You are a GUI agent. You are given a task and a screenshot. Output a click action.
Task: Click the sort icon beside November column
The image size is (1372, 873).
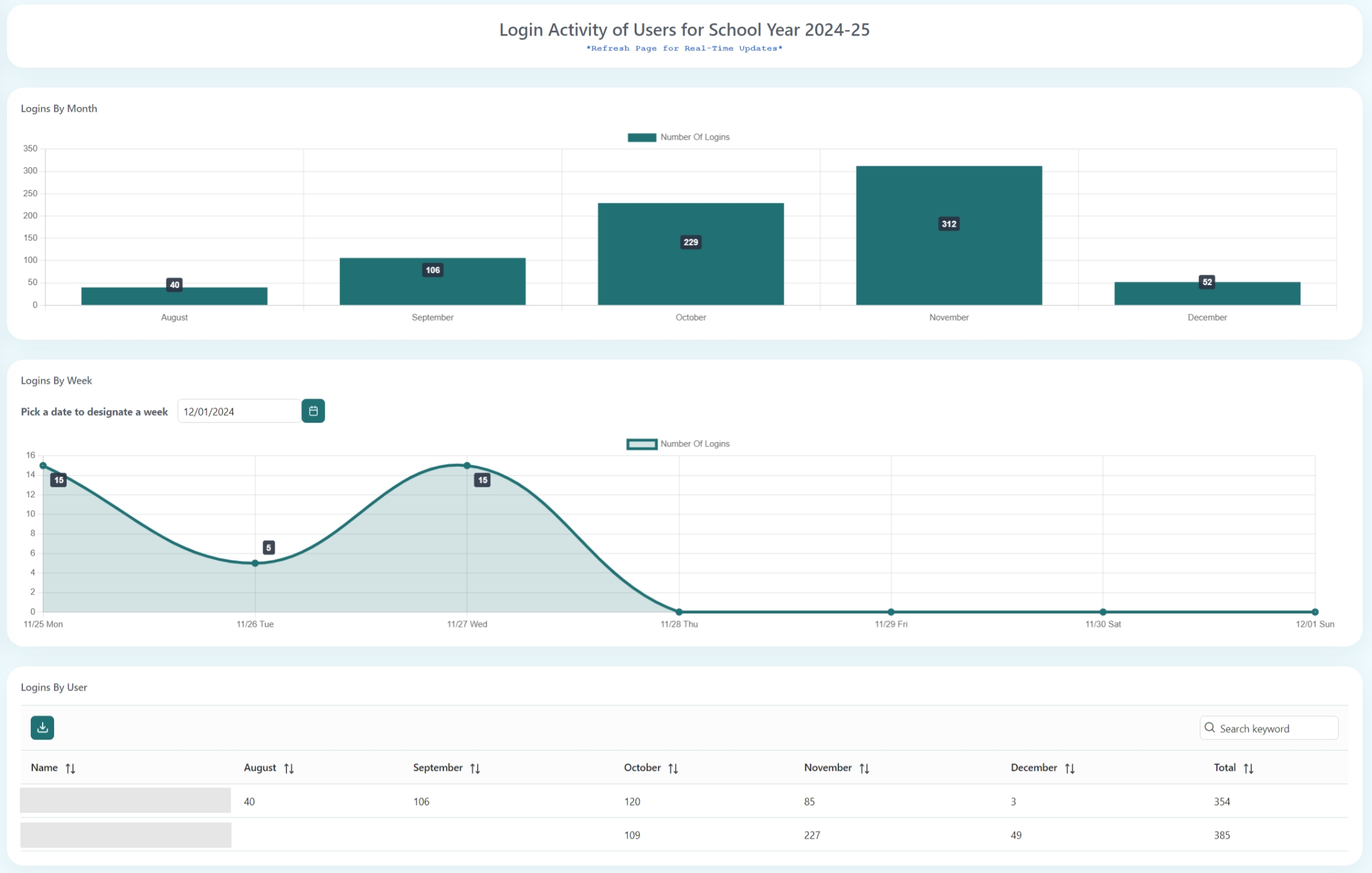[866, 768]
